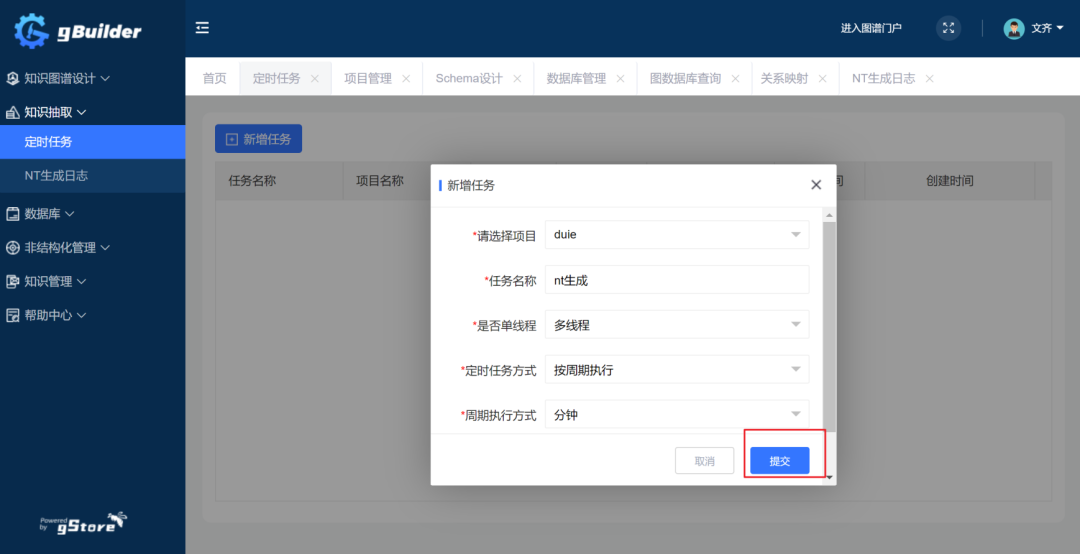
Task: Open NT生成日志 in the sidebar
Action: pyautogui.click(x=92, y=176)
